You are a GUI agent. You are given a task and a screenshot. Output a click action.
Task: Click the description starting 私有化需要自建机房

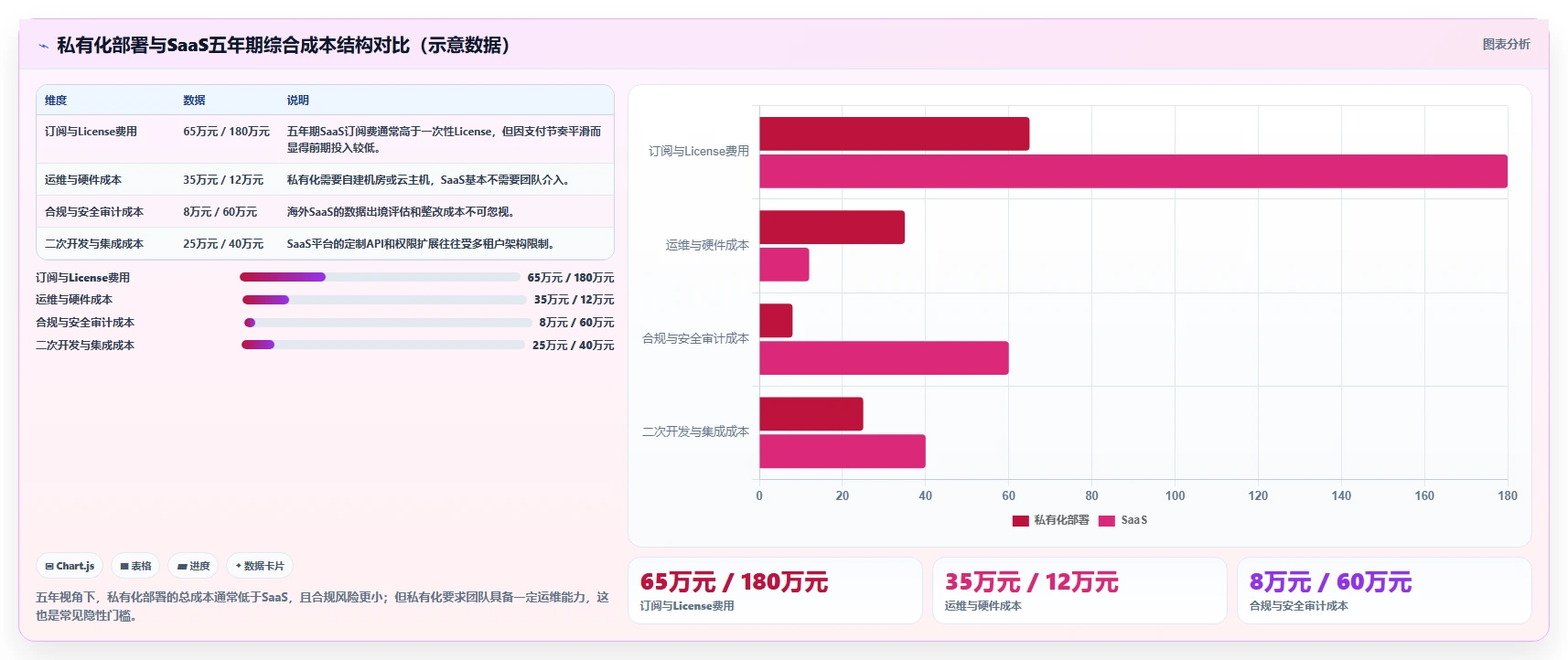click(431, 180)
